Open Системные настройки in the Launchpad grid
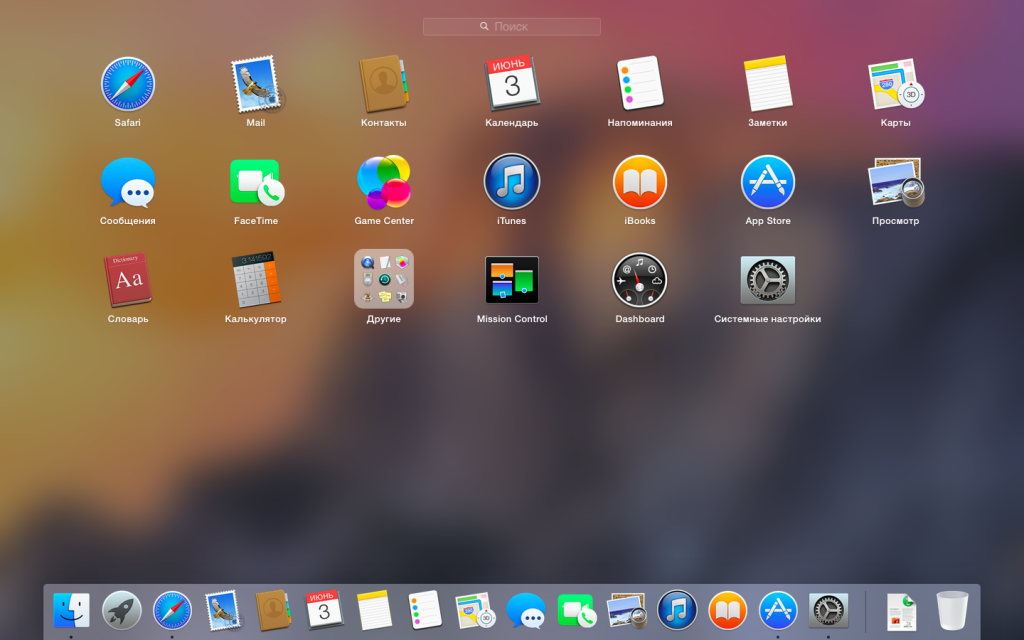This screenshot has height=640, width=1024. pos(768,280)
